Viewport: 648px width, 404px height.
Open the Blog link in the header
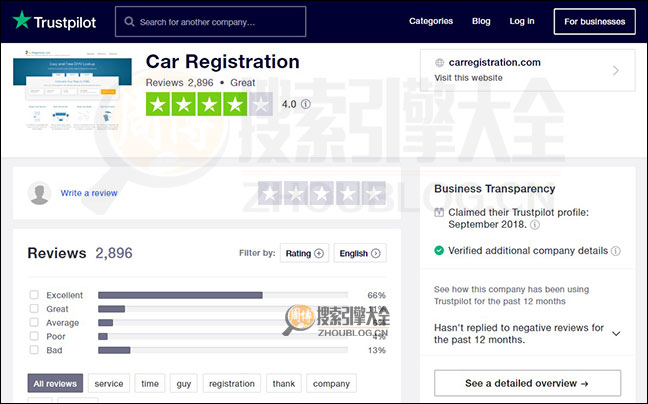tap(481, 21)
